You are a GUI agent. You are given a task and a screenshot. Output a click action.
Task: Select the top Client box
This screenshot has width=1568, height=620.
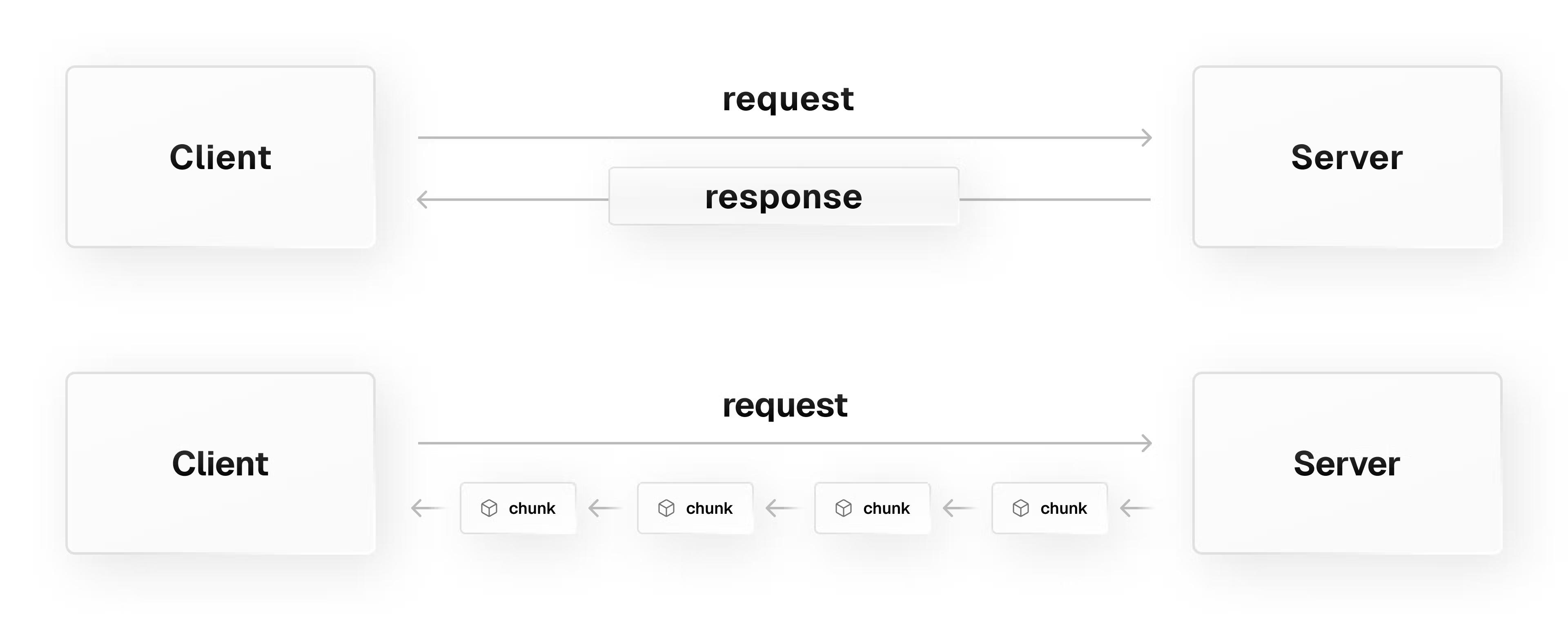tap(220, 156)
